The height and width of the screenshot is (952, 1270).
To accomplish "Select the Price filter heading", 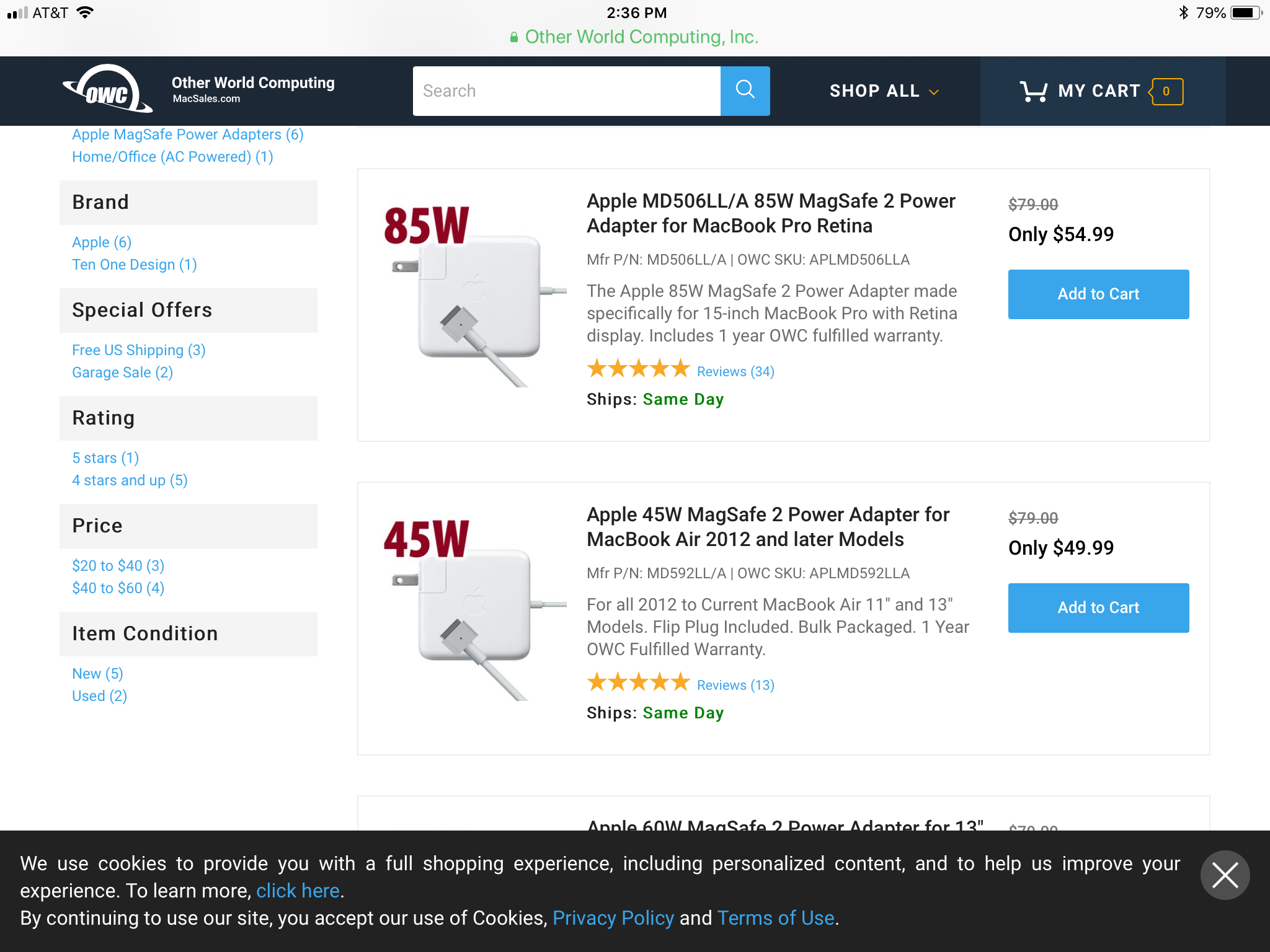I will coord(189,526).
